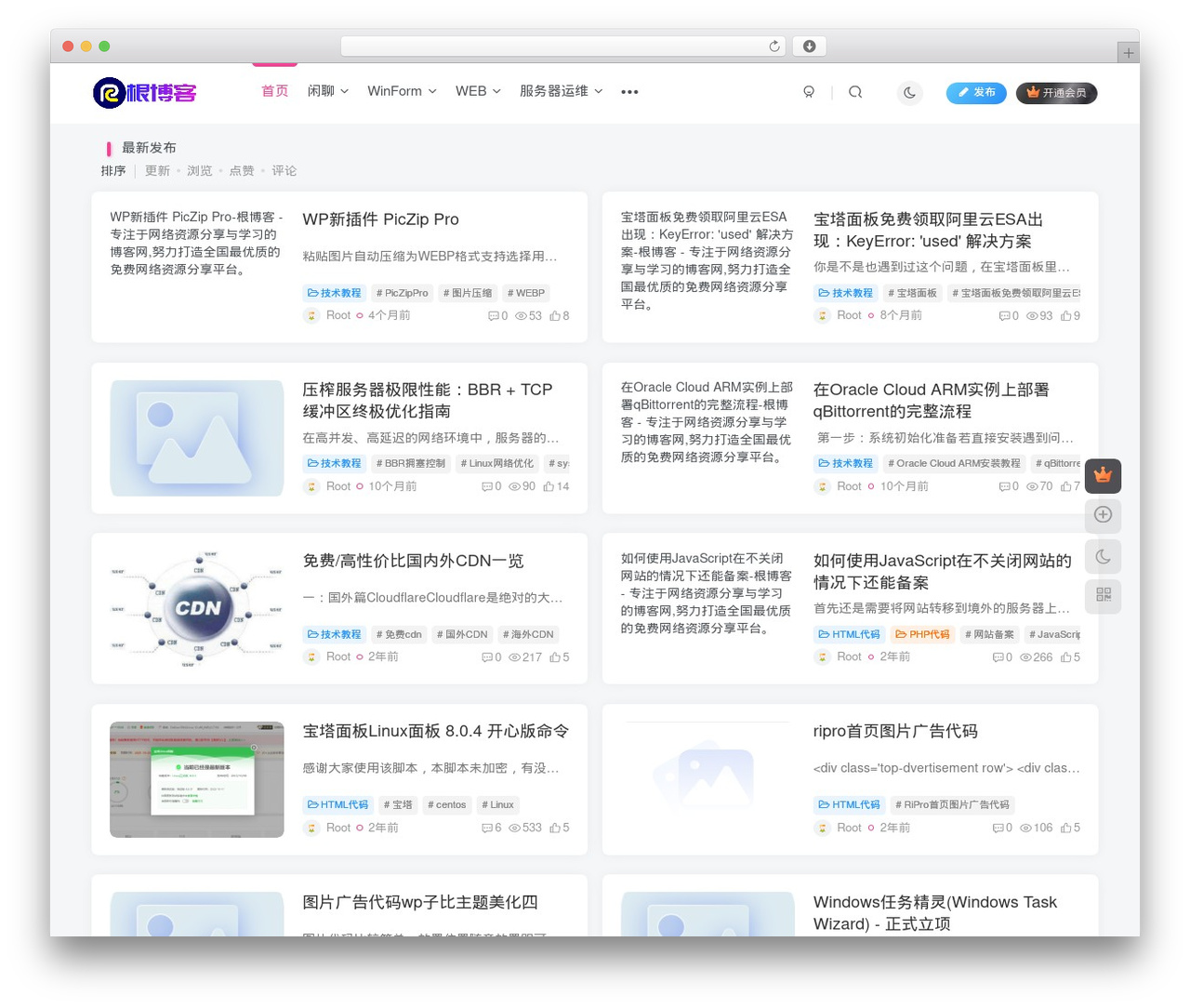Toggle dark mode moon in the navbar

[909, 92]
